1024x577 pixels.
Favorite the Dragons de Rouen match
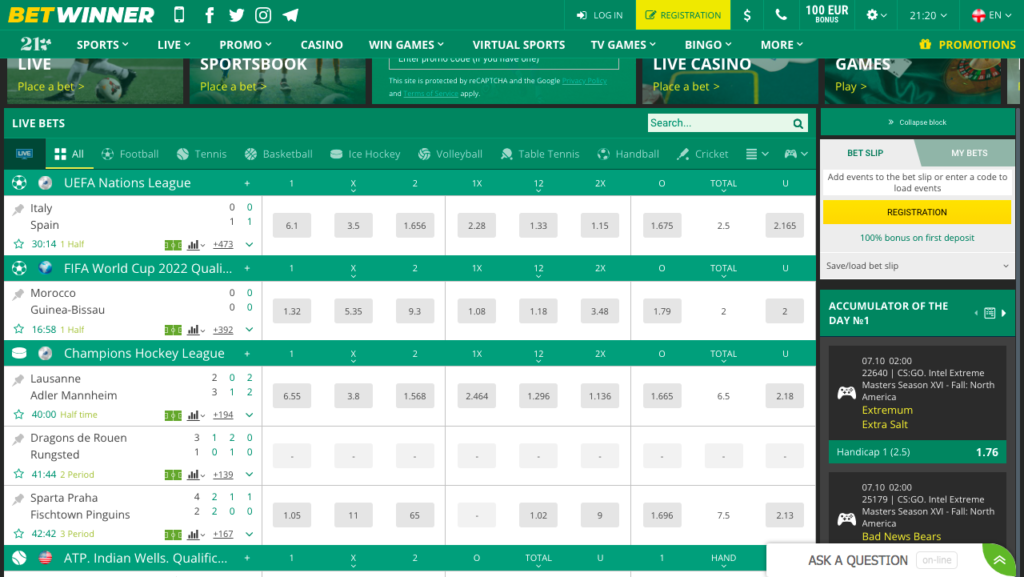pos(19,475)
